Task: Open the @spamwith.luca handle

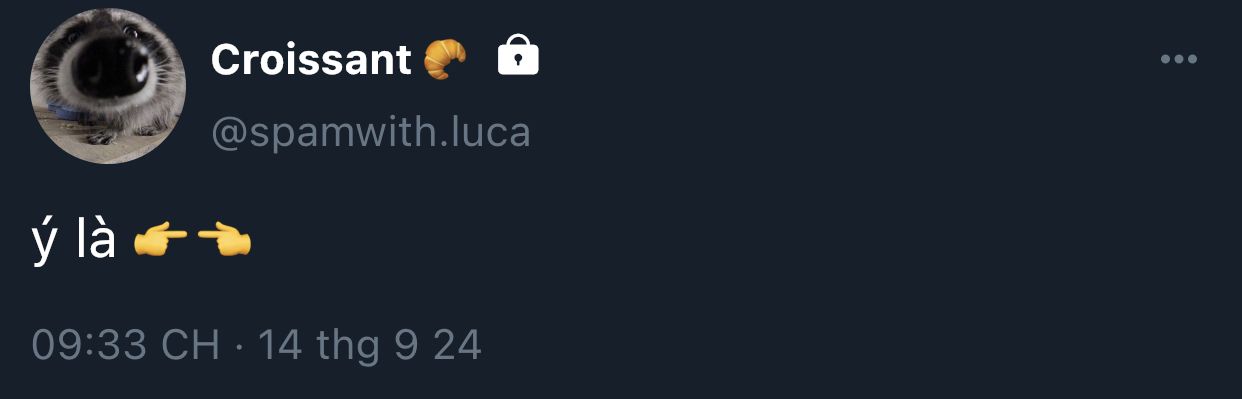Action: pyautogui.click(x=371, y=132)
